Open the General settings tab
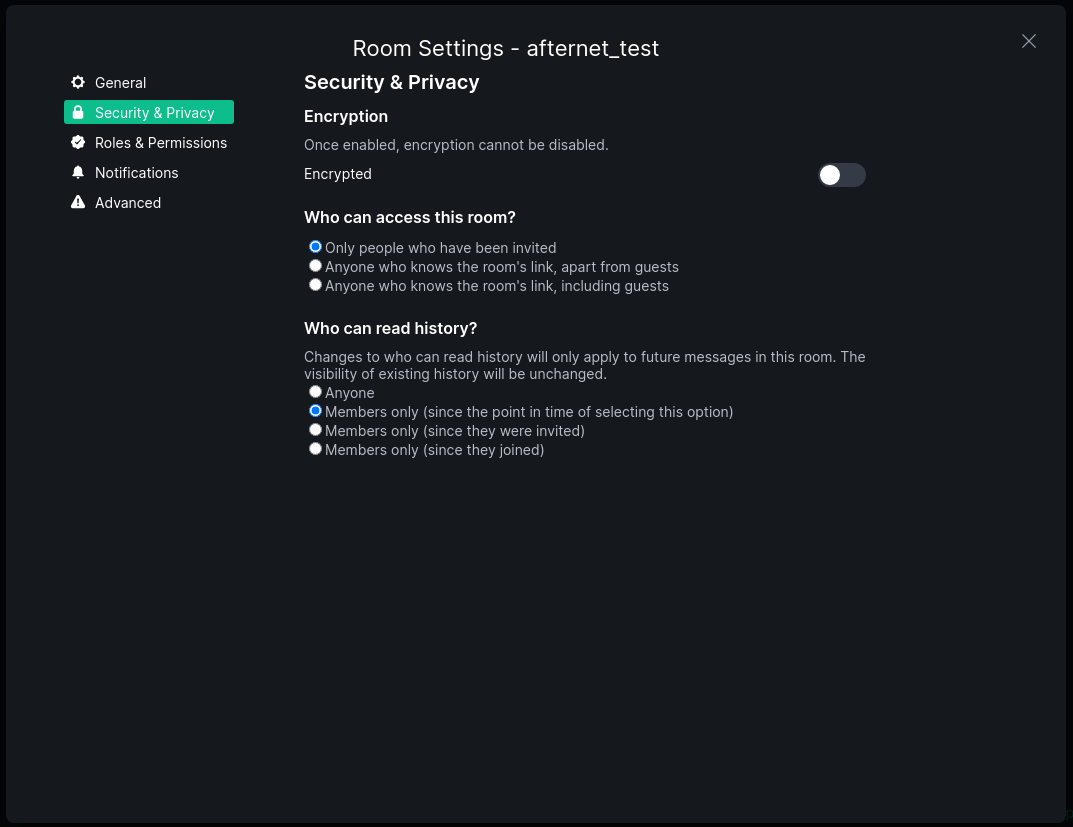1073x827 pixels. pyautogui.click(x=120, y=83)
